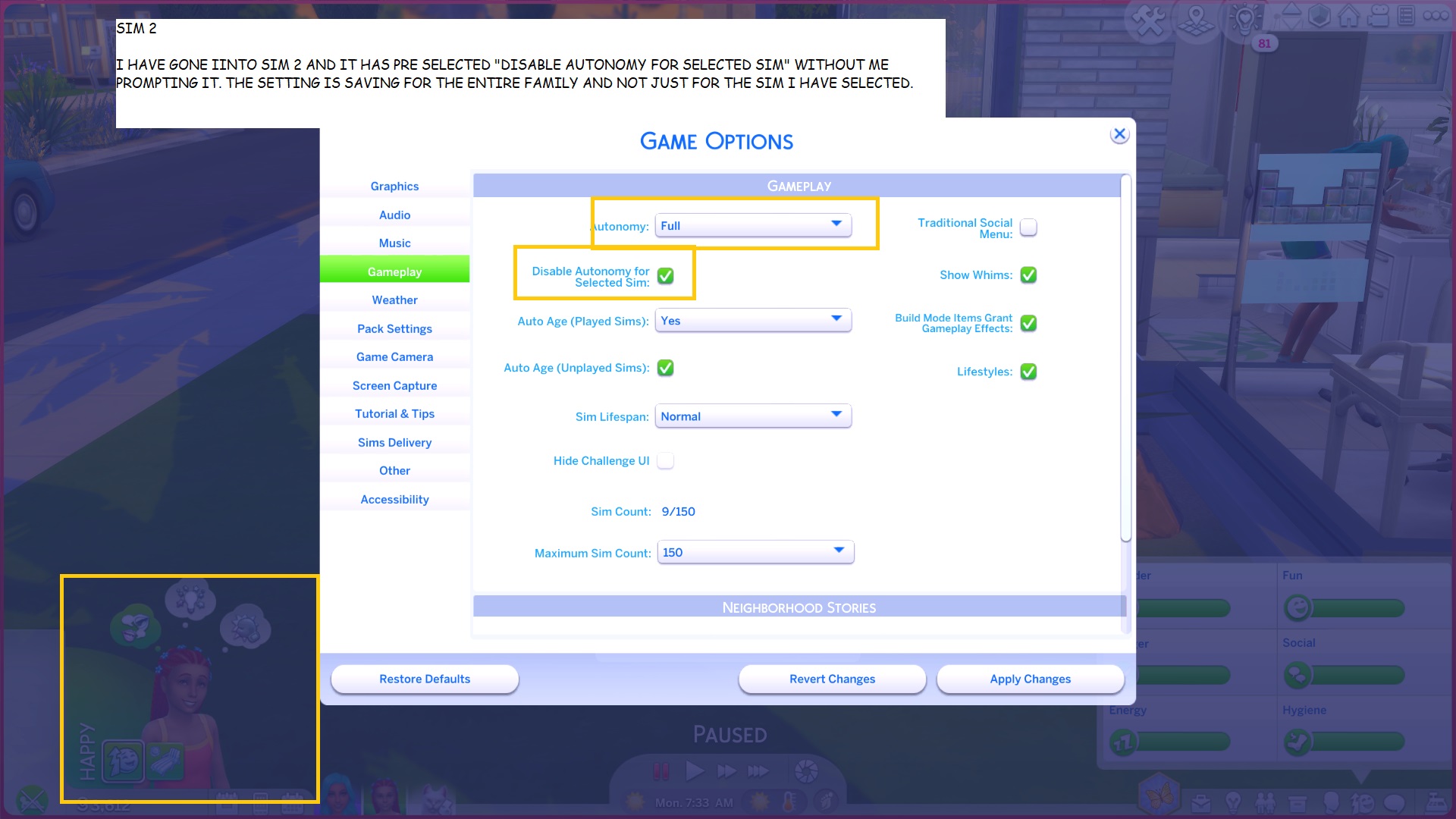
Task: Click the Manage Worlds map pin icon
Action: click(1197, 20)
